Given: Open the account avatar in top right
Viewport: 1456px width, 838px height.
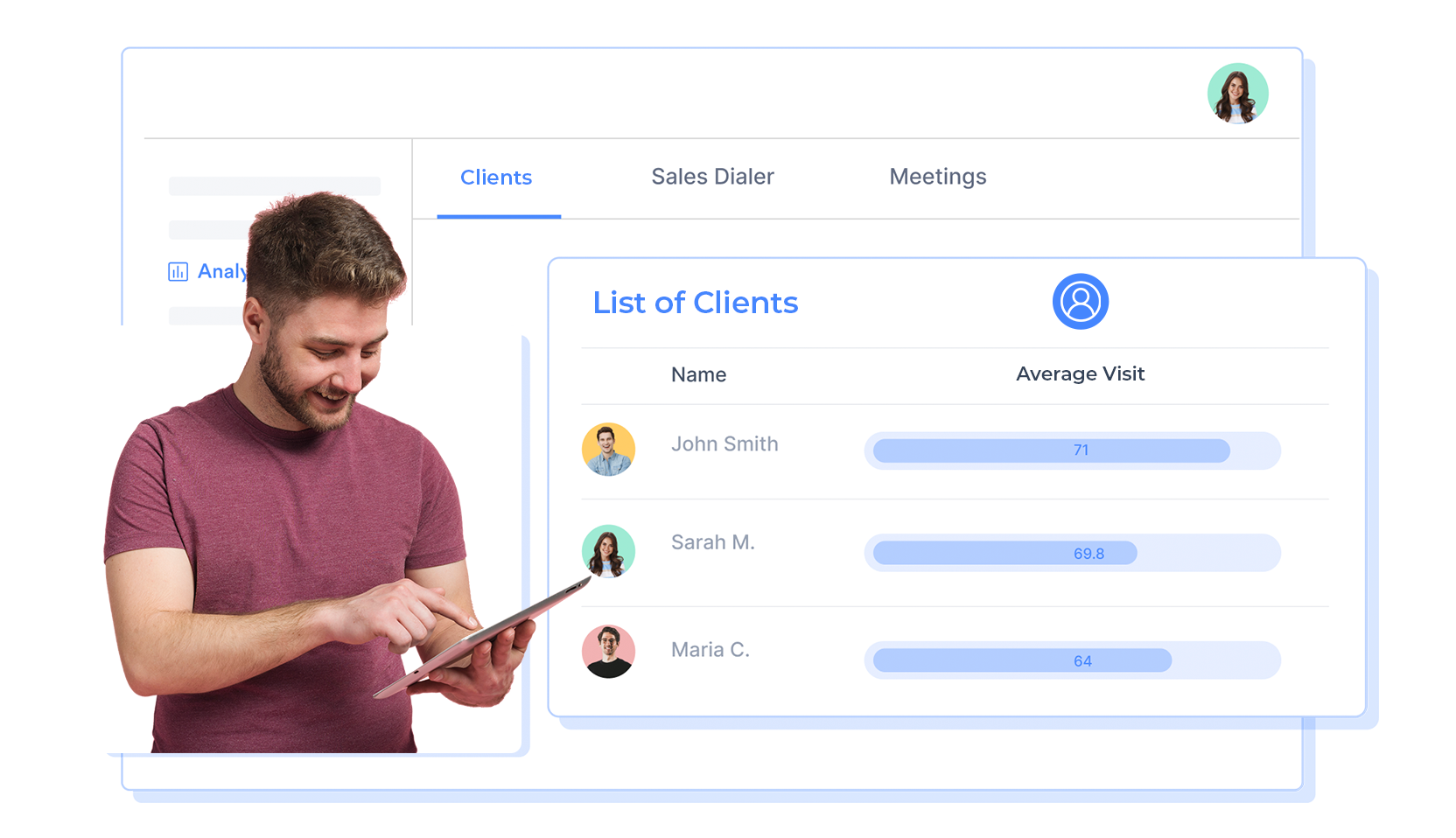Looking at the screenshot, I should point(1237,94).
